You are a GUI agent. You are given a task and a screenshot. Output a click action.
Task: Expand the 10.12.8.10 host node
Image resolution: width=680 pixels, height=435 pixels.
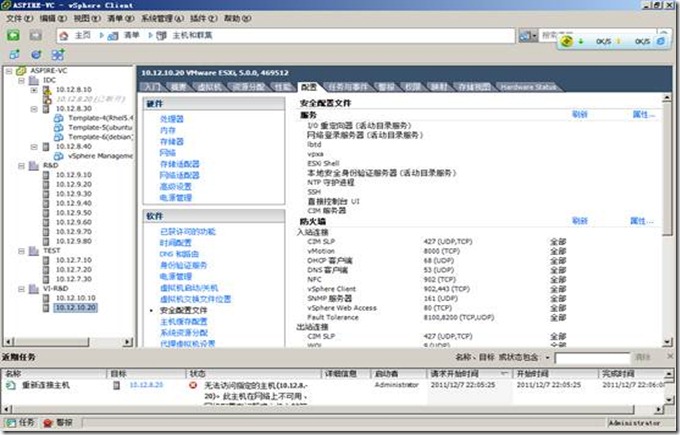pyautogui.click(x=34, y=90)
